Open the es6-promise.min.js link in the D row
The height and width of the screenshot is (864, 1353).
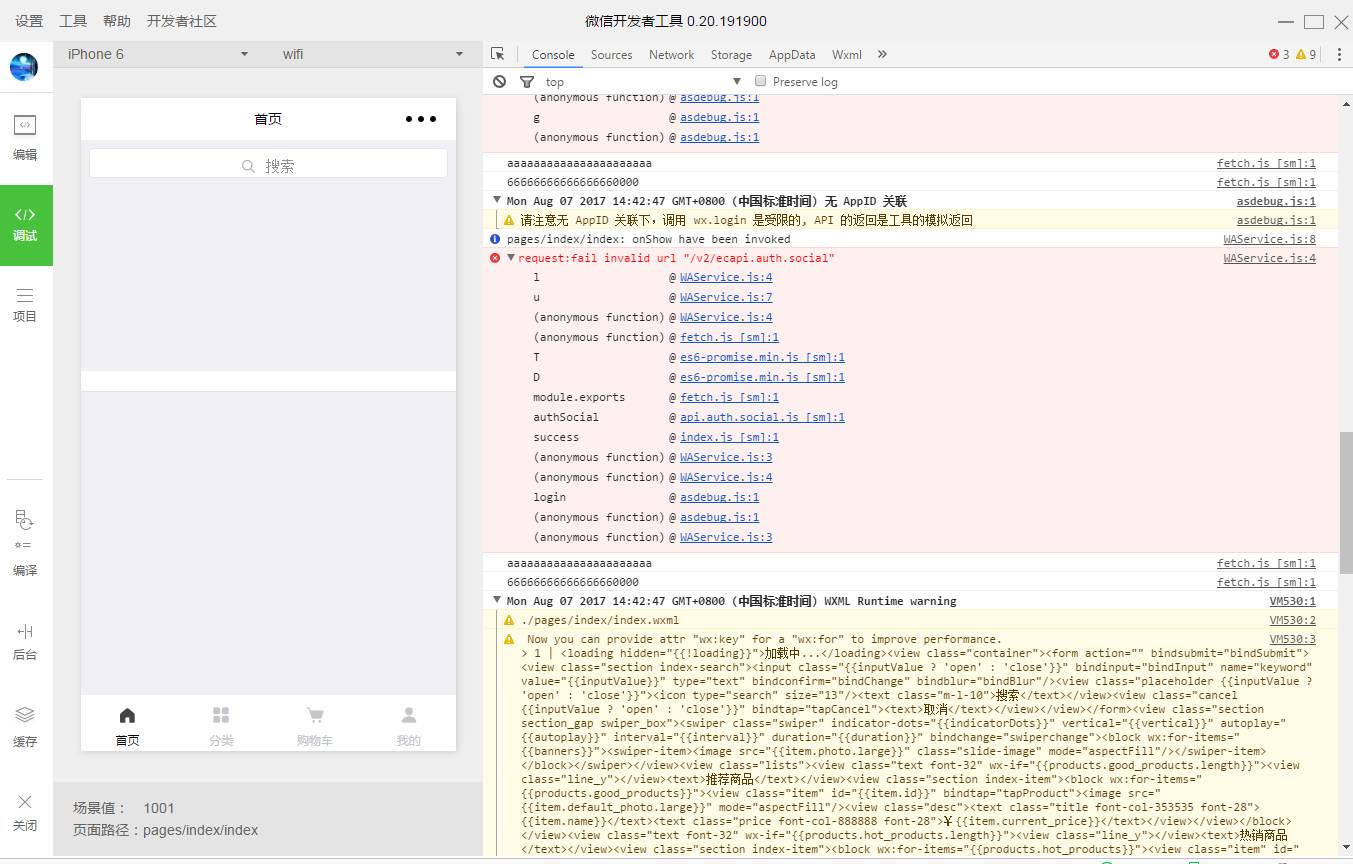763,377
